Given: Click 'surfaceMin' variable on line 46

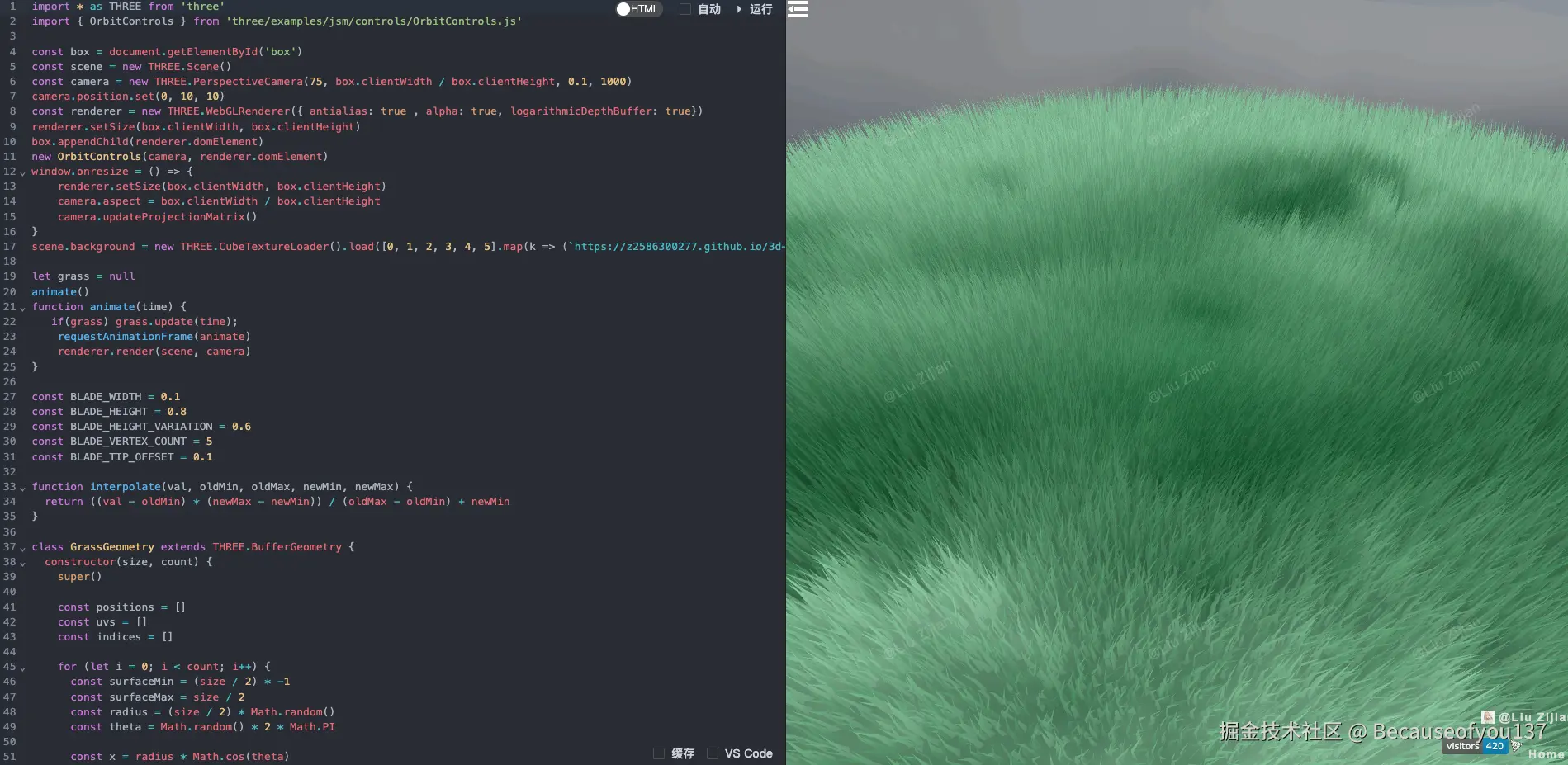Looking at the screenshot, I should tap(141, 682).
